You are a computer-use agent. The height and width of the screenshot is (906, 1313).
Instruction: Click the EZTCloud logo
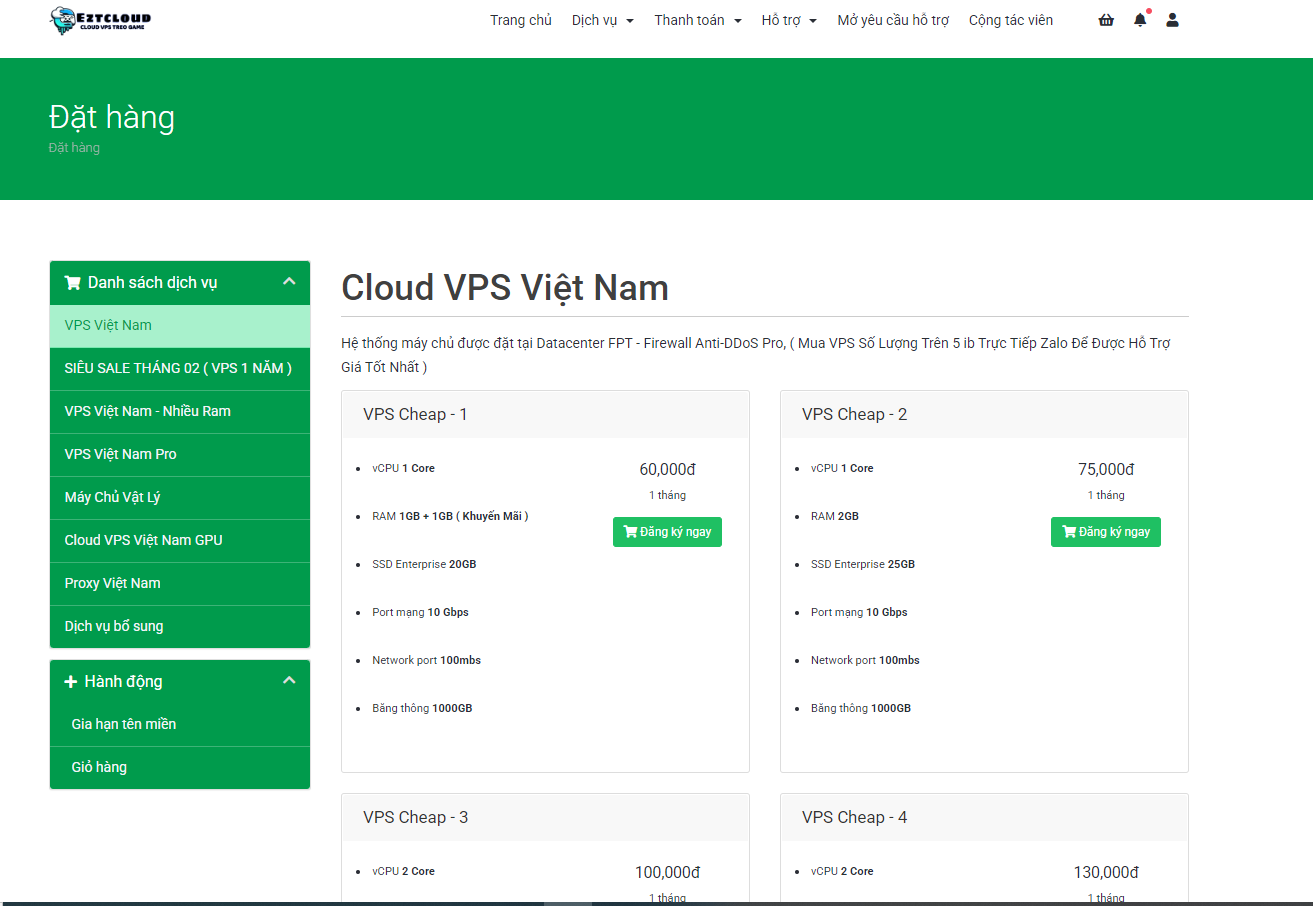point(101,20)
